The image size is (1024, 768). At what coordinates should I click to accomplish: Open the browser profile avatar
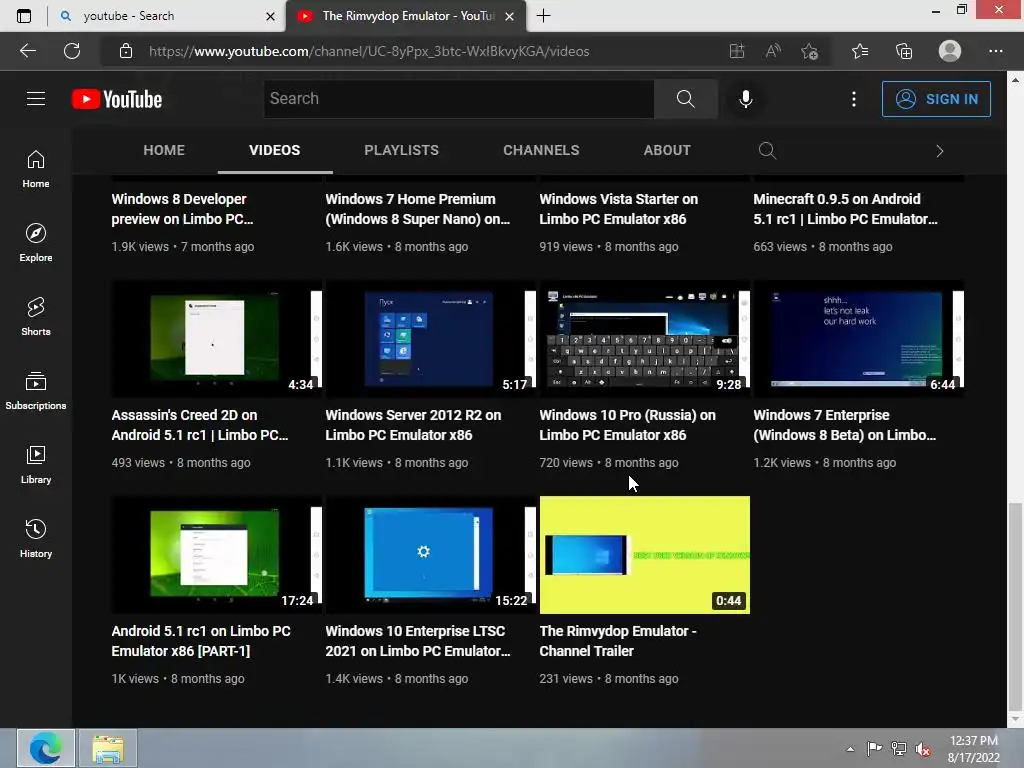950,51
